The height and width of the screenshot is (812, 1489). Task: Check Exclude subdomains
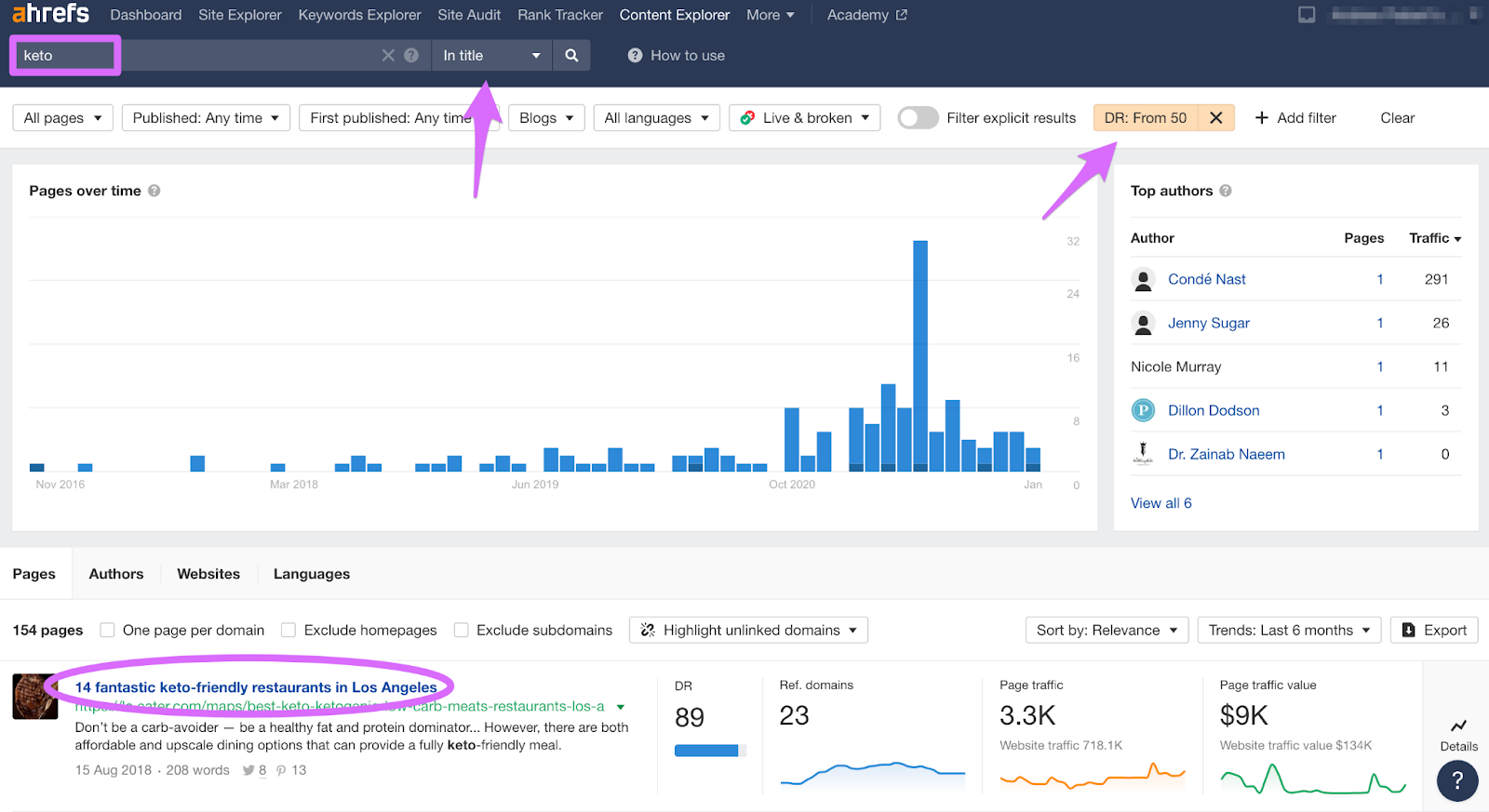tap(461, 631)
